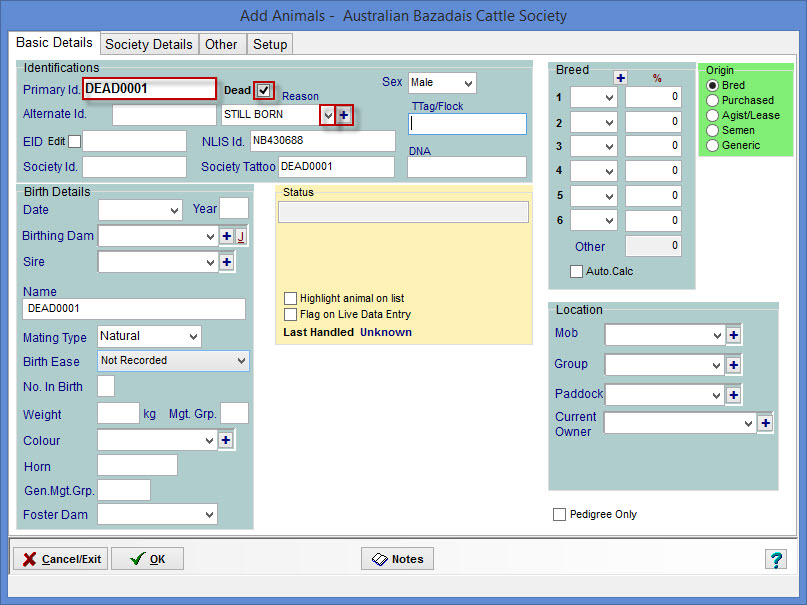Viewport: 807px width, 605px height.
Task: Select the Generic origin option
Action: [x=712, y=146]
